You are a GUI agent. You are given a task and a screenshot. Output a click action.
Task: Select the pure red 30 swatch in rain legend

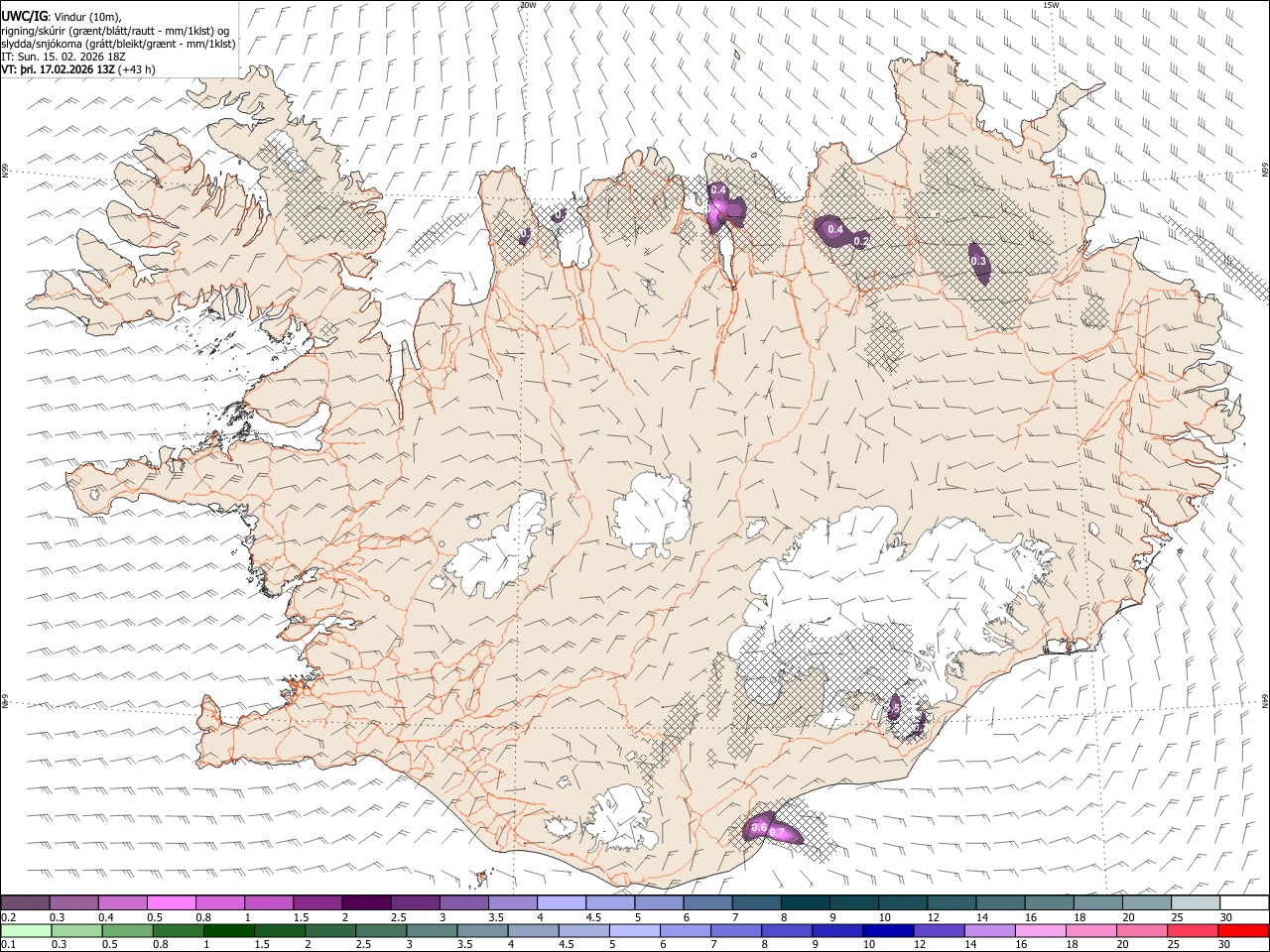(x=1242, y=931)
